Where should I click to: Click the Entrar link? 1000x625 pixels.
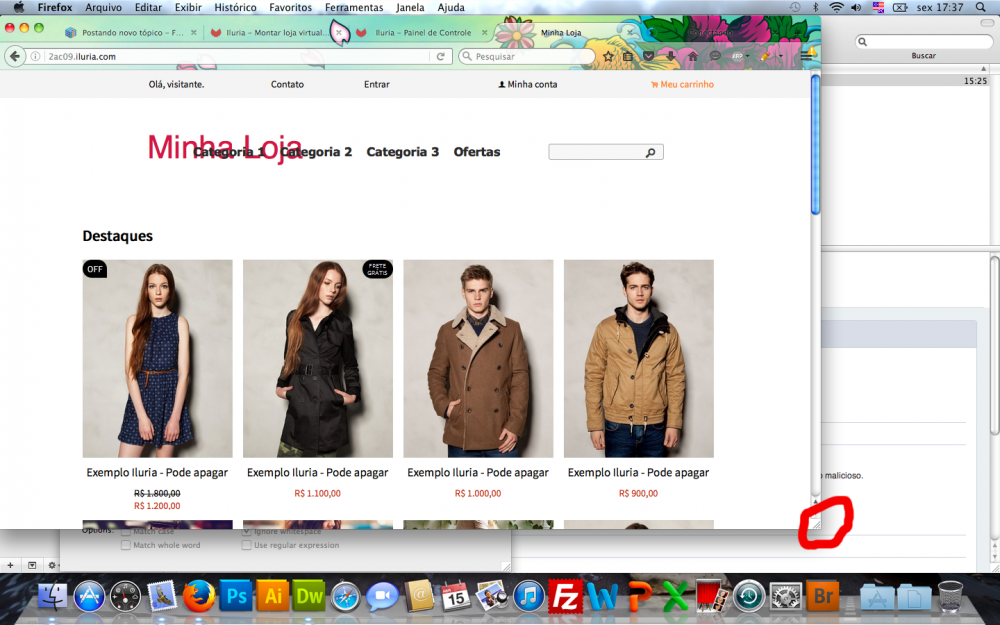pyautogui.click(x=376, y=85)
